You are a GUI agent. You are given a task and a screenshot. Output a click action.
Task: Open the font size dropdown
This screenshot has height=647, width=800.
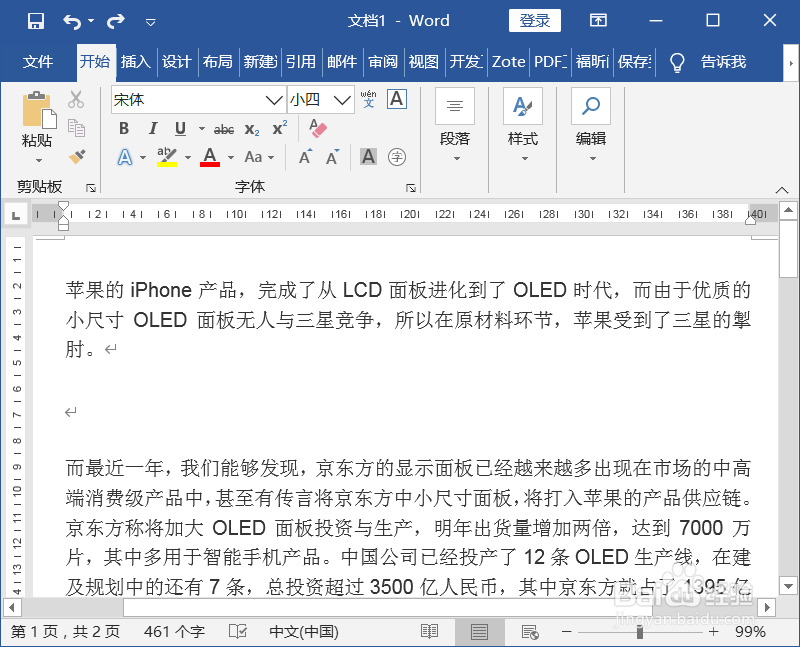click(x=341, y=100)
